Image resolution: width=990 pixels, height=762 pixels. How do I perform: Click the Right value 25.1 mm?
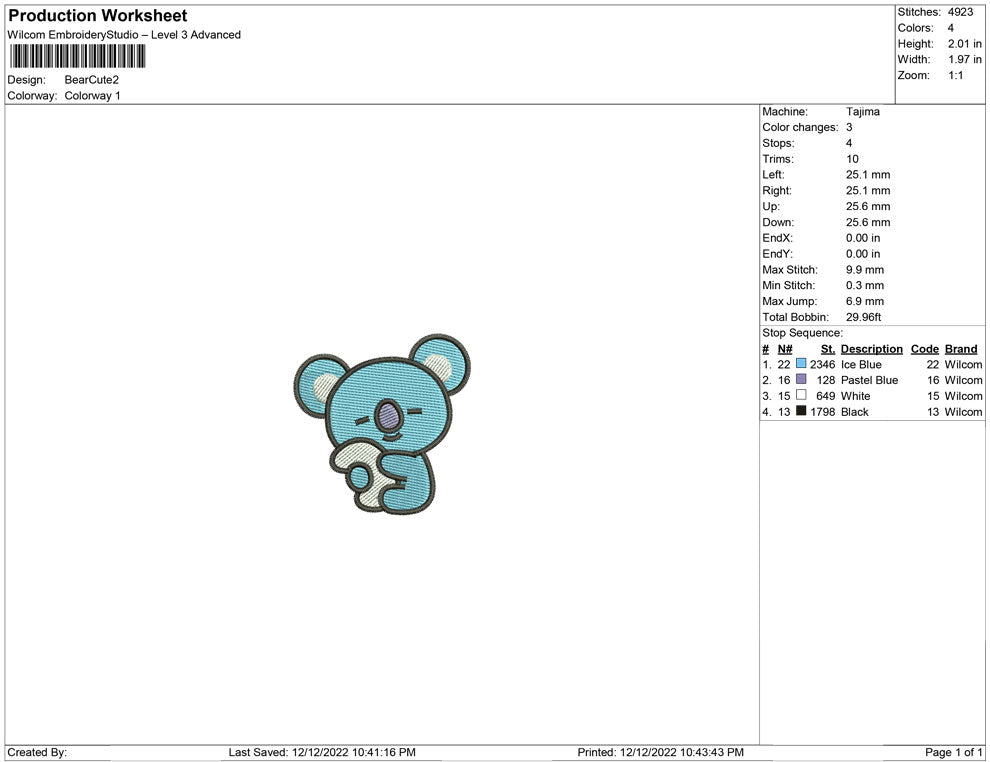868,190
